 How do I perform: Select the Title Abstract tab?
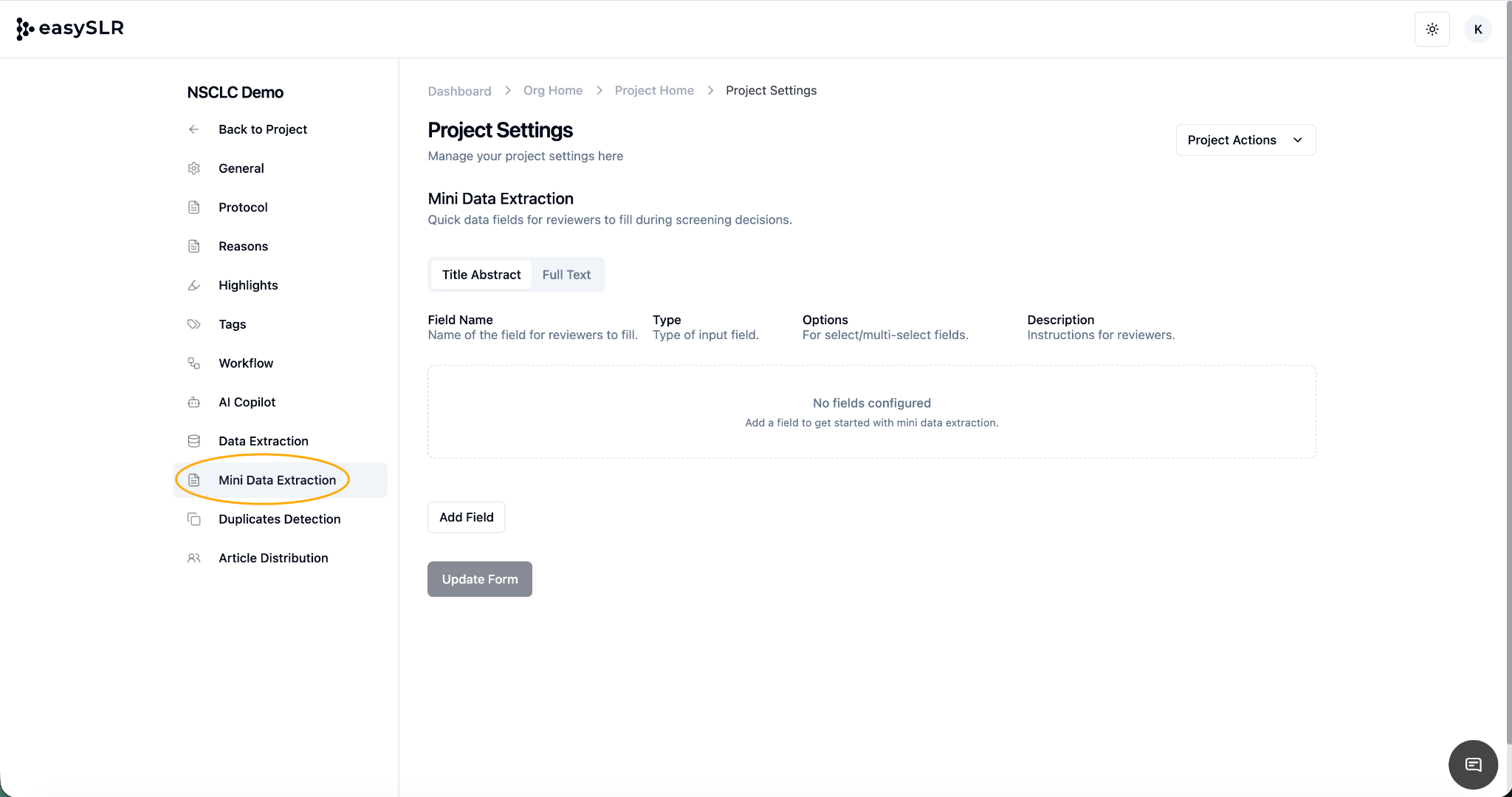[x=481, y=275]
